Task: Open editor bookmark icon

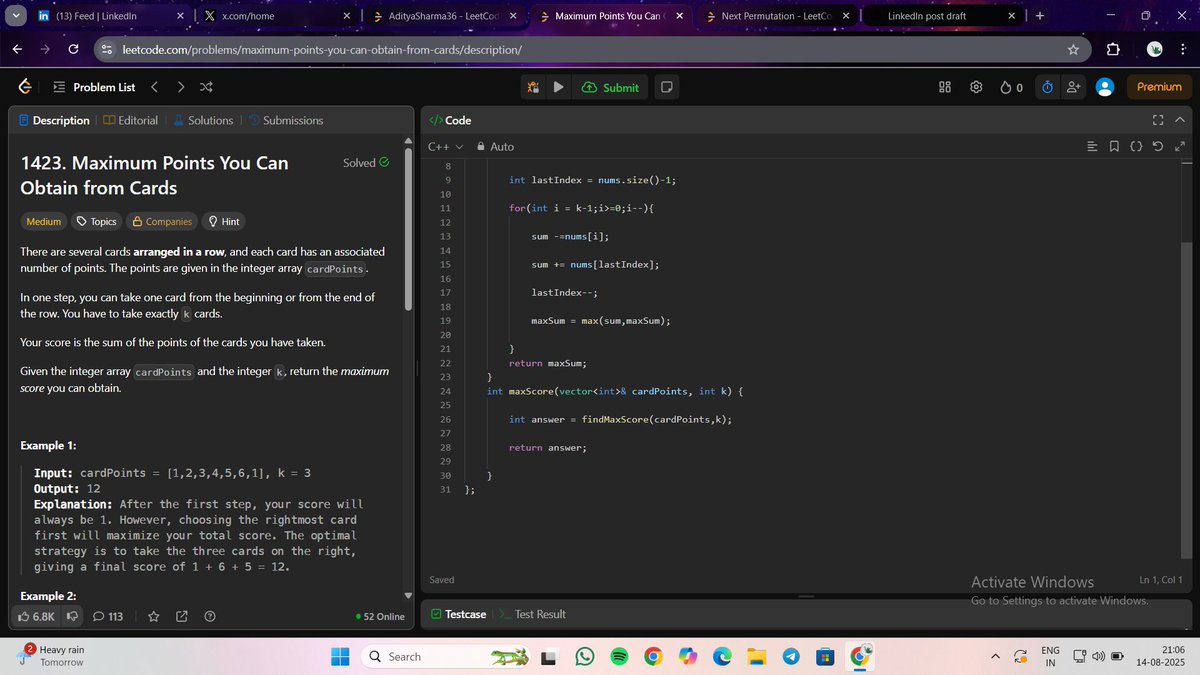Action: coord(1114,147)
